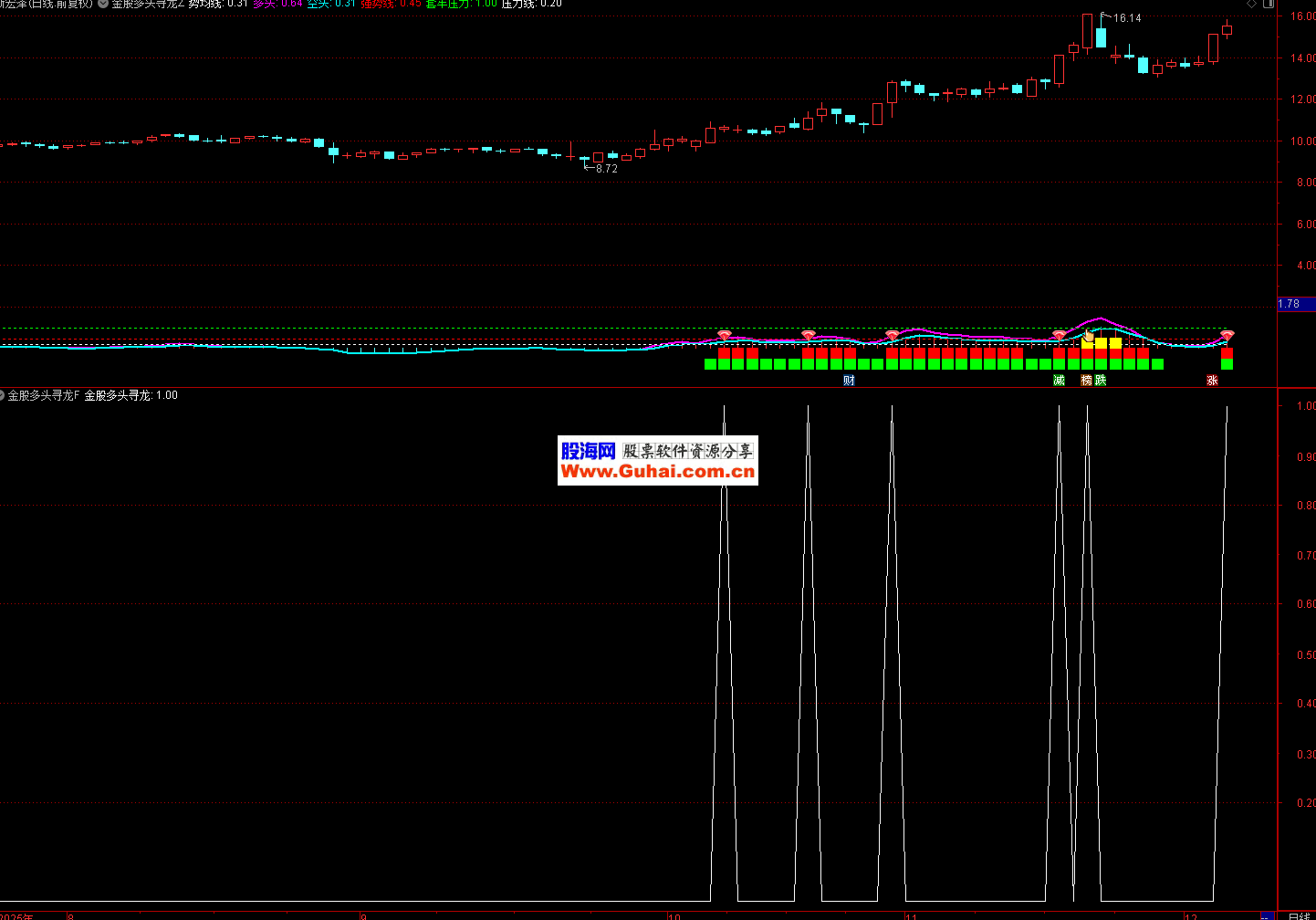The height and width of the screenshot is (920, 1316).
Task: Click the first red diamond signal icon
Action: (x=725, y=335)
